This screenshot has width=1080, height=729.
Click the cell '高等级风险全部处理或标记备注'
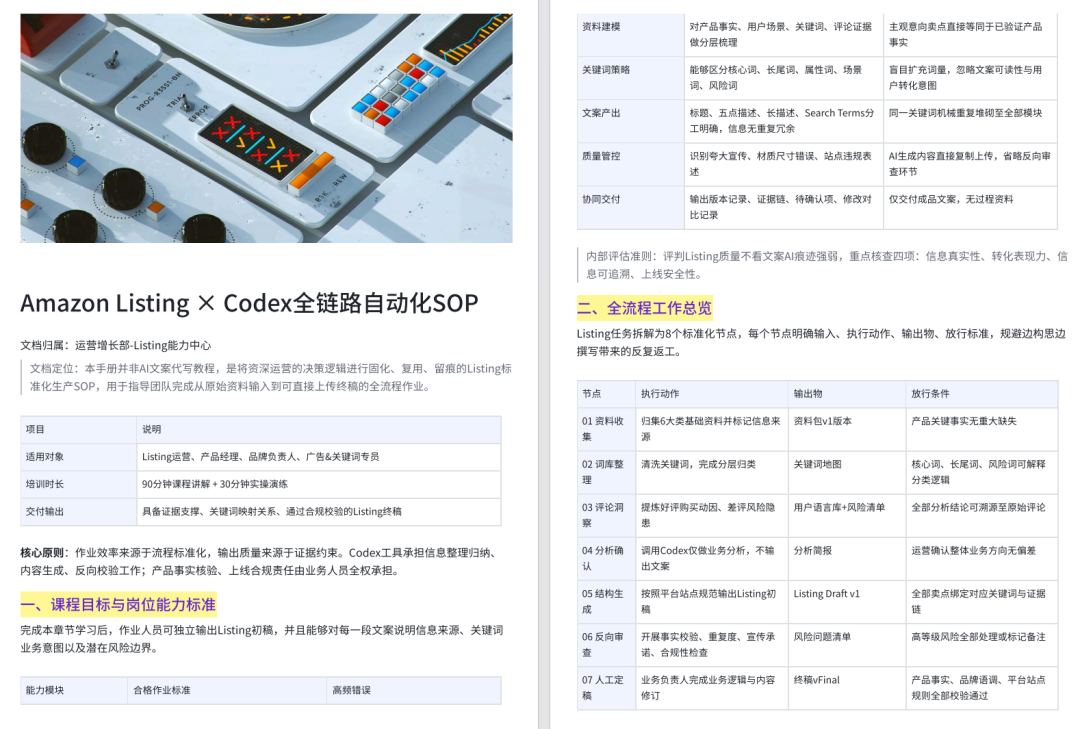(982, 645)
